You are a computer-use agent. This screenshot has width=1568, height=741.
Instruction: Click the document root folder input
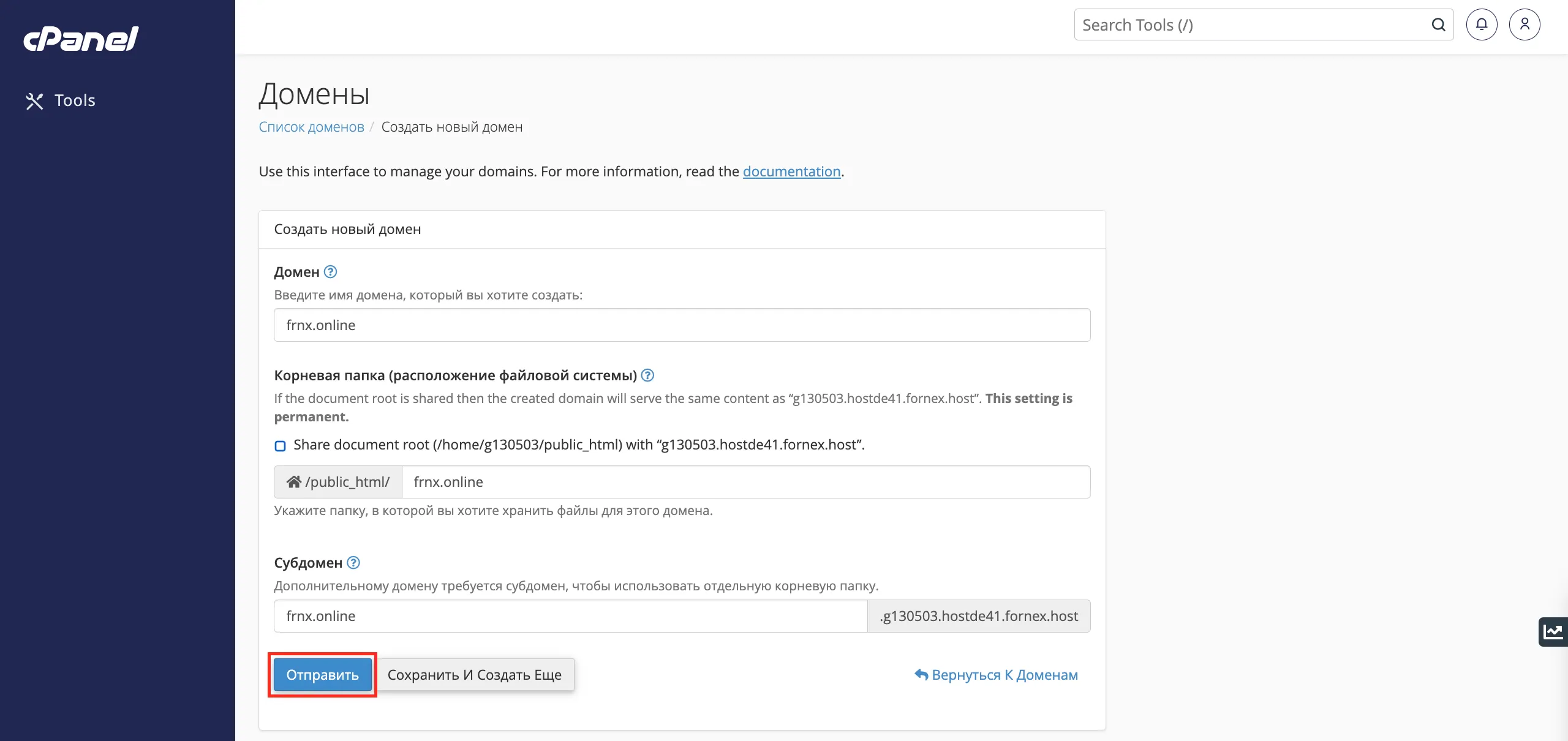click(745, 482)
